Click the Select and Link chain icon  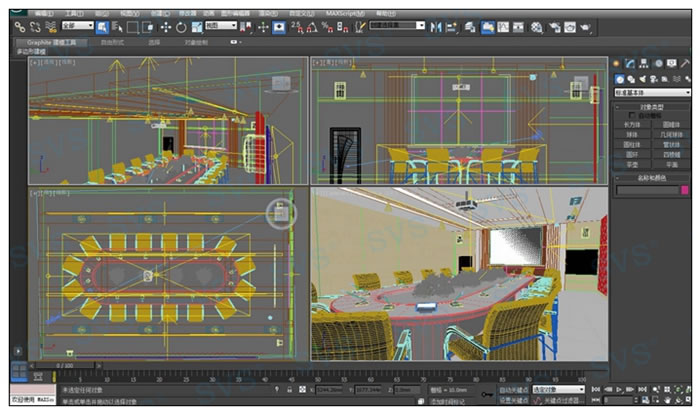tap(19, 26)
